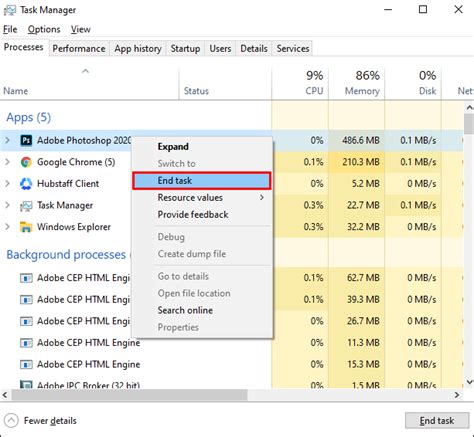Click the Task Manager row icon in Apps
474x437 pixels.
(26, 206)
